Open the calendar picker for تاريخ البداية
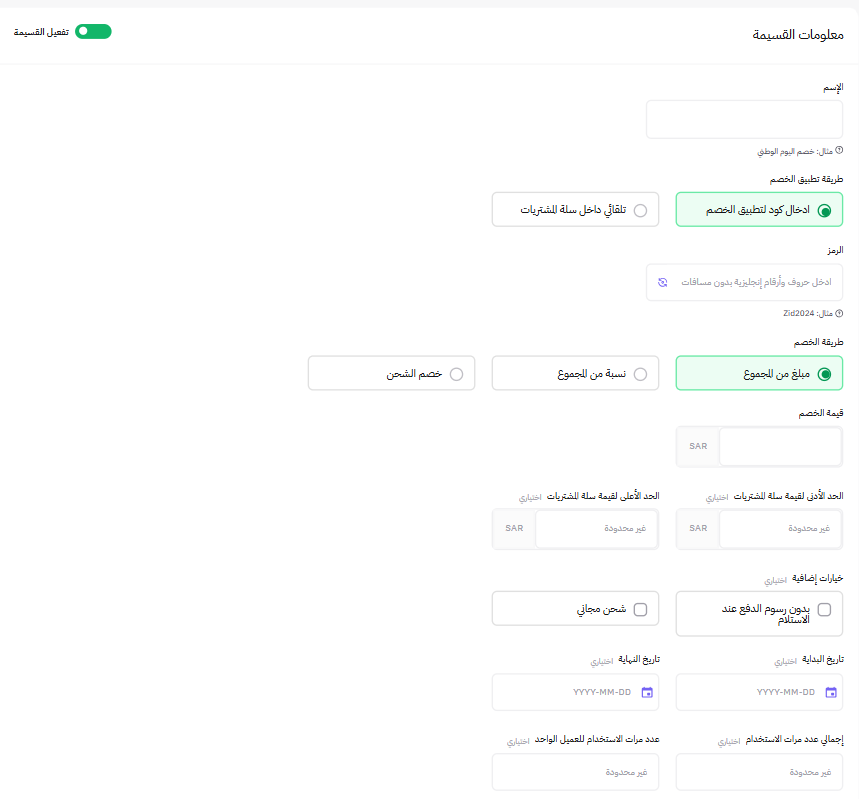This screenshot has height=799, width=859. click(832, 691)
